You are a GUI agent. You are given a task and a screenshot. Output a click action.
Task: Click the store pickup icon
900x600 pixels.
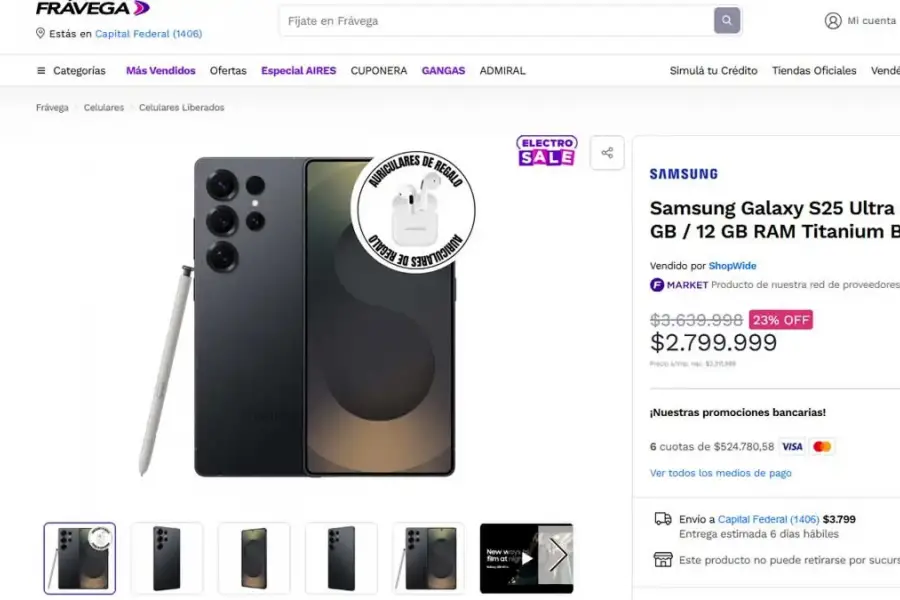(x=663, y=561)
